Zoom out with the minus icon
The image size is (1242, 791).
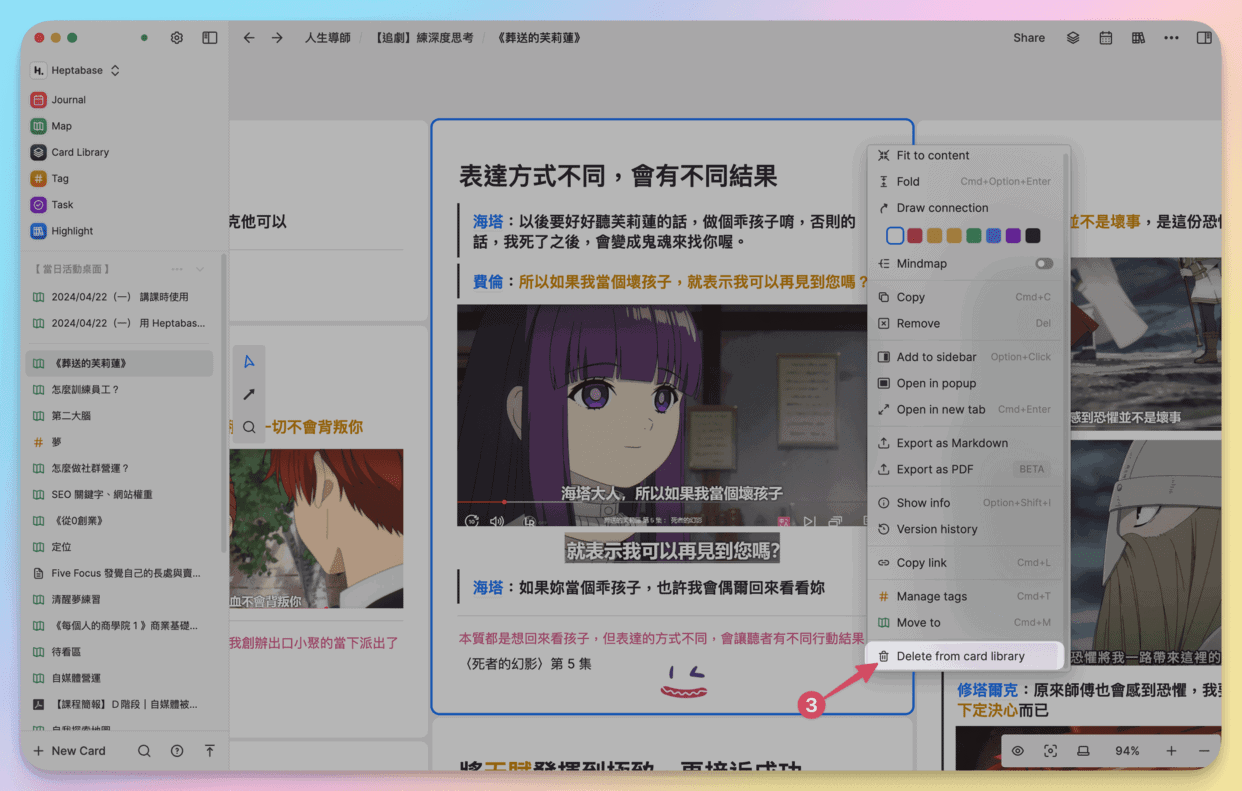coord(1204,751)
